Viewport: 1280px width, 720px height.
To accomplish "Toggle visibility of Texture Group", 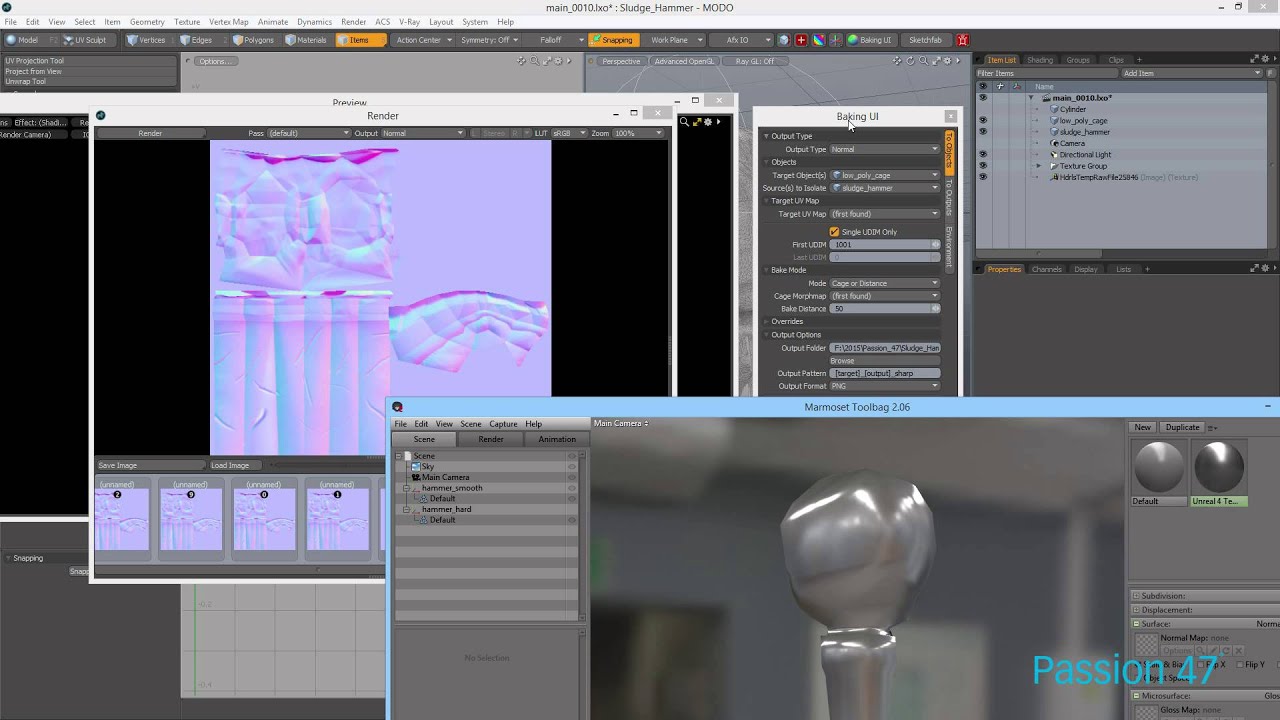I will (x=982, y=166).
